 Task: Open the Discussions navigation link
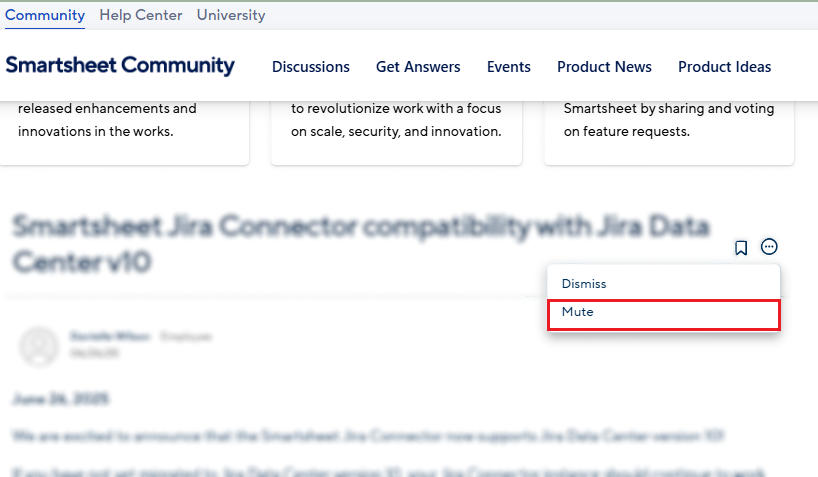(x=311, y=67)
